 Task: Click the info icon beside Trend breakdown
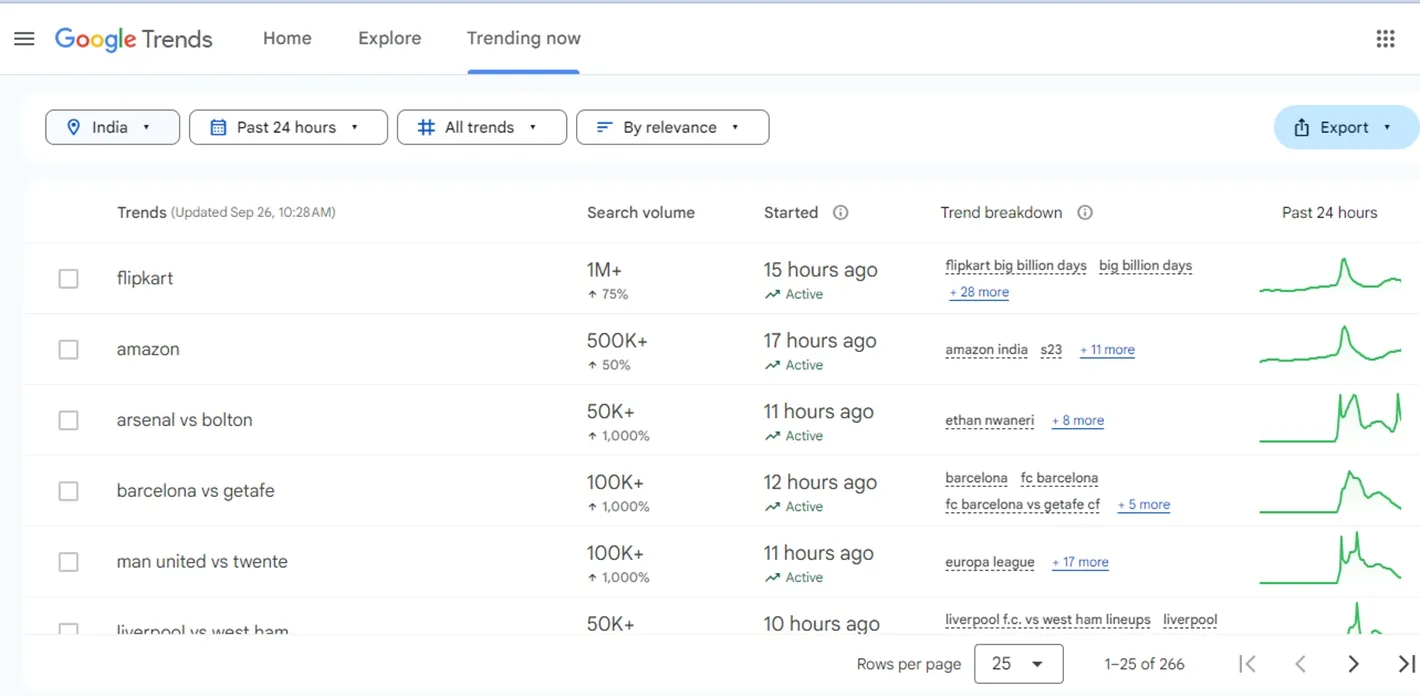(x=1084, y=212)
